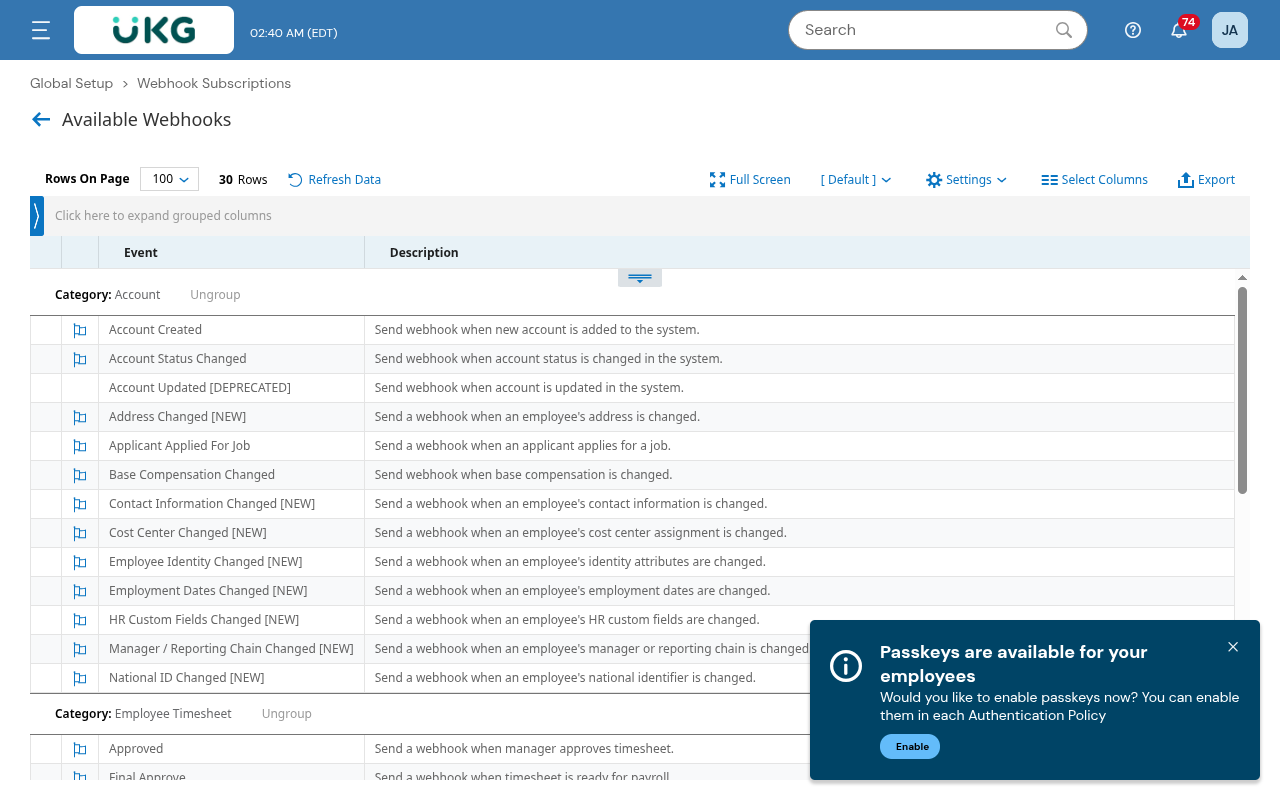This screenshot has height=800, width=1280.
Task: Click flag icon for Approved timesheet row
Action: coord(80,749)
